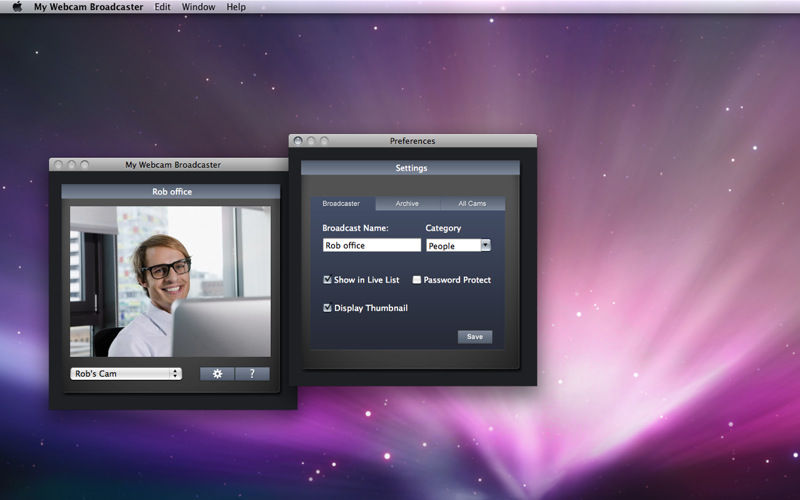Click the Broadcast Name text field

pos(371,245)
